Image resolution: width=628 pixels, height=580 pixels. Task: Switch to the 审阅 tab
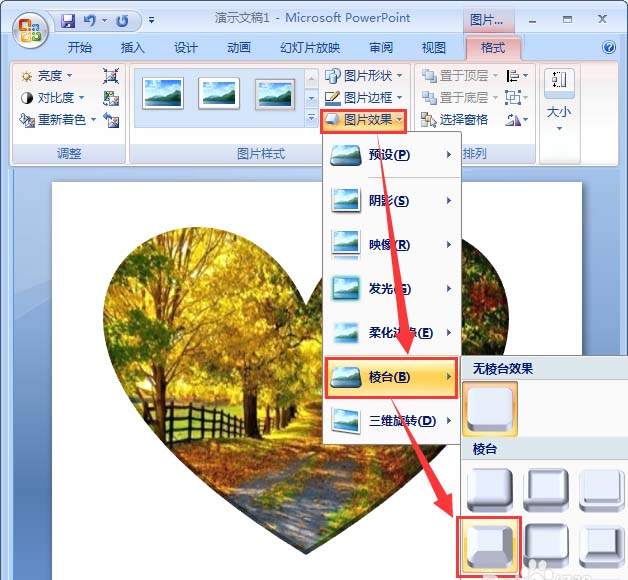tap(381, 48)
